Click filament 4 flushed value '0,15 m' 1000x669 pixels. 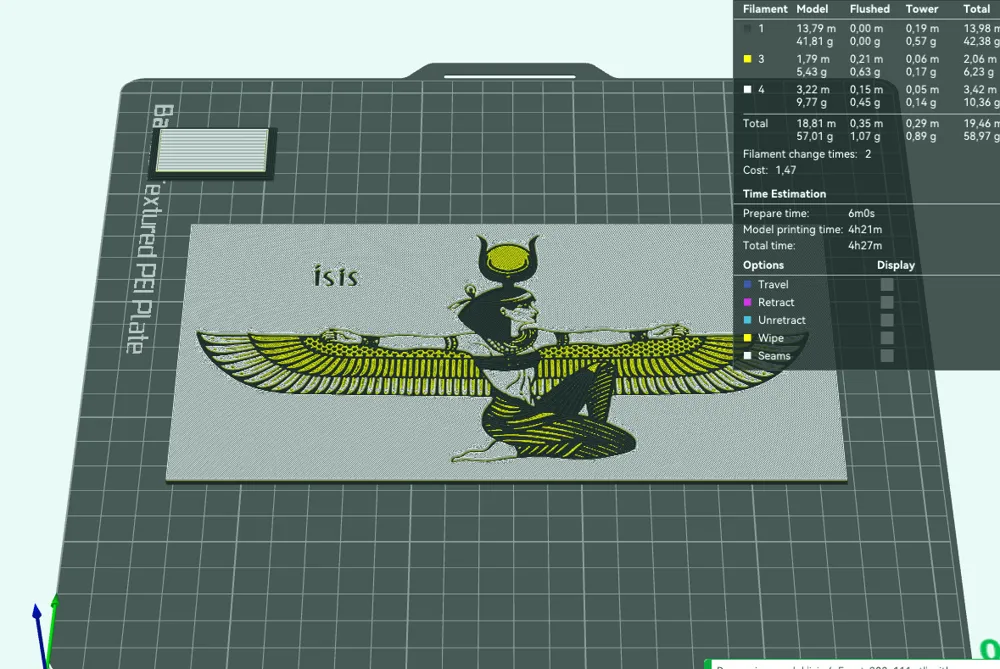(866, 89)
